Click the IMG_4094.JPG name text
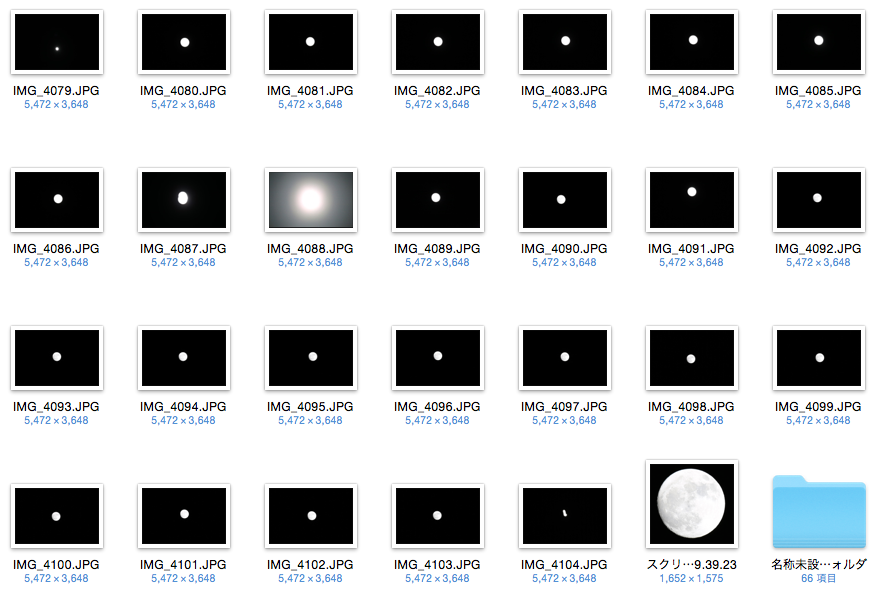The height and width of the screenshot is (590, 883). click(183, 406)
